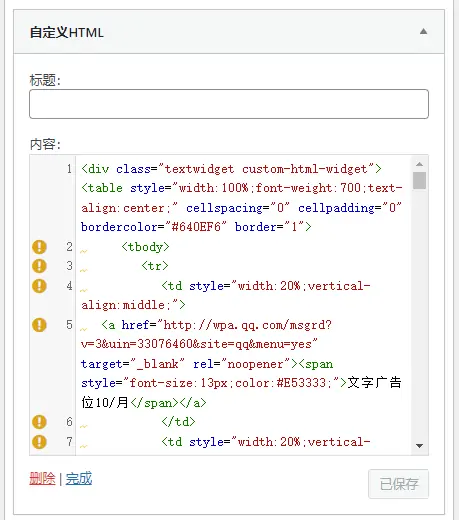The width and height of the screenshot is (459, 520).
Task: Click the code editor scrollbar thumb
Action: click(x=419, y=180)
